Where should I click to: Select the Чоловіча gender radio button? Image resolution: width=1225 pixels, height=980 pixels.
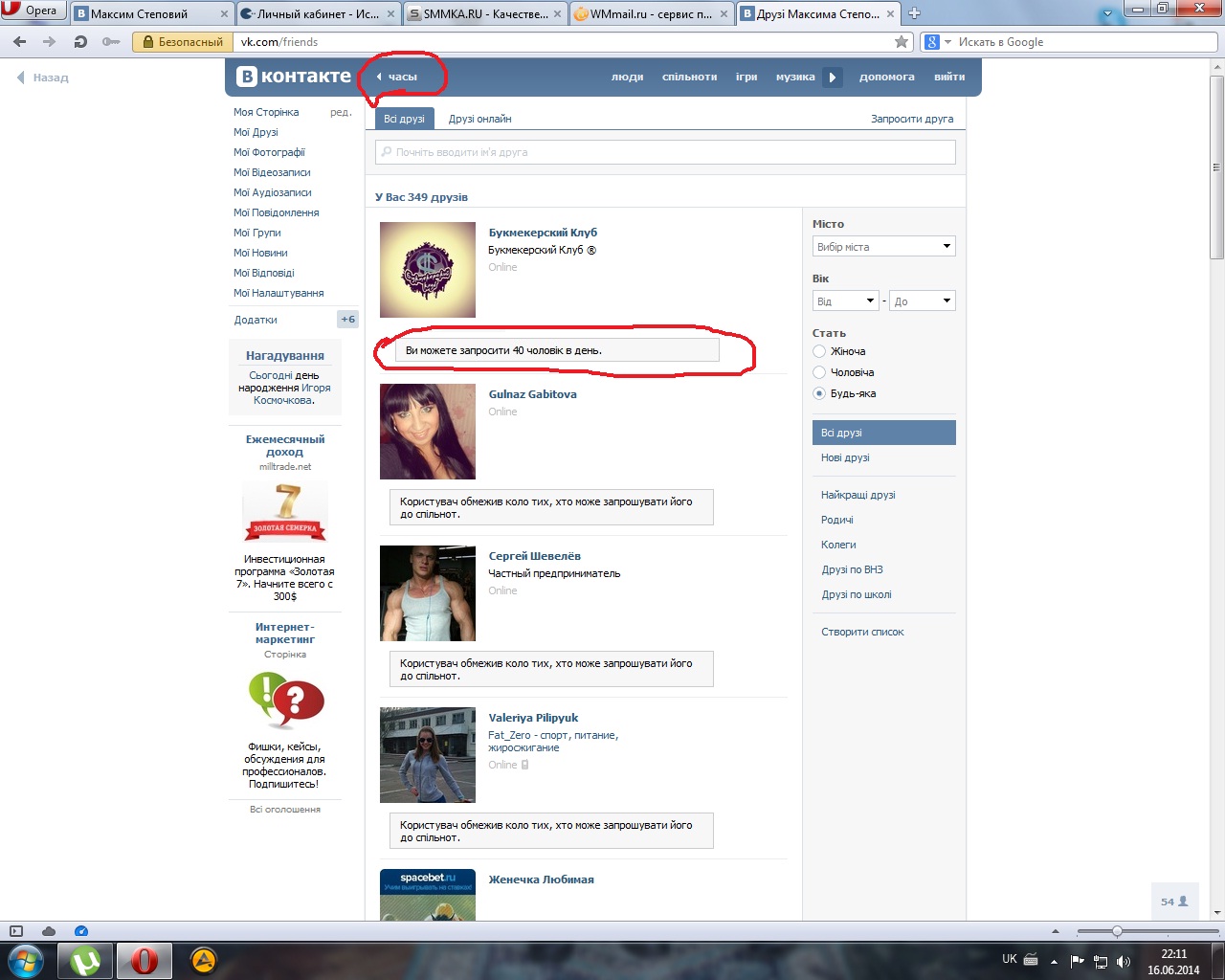click(819, 372)
